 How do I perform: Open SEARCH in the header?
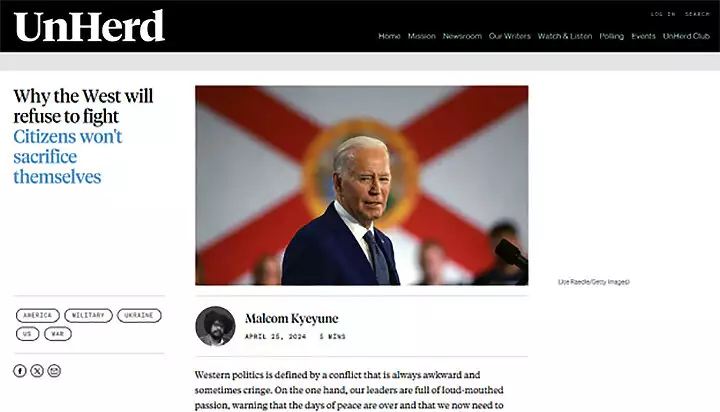click(698, 14)
